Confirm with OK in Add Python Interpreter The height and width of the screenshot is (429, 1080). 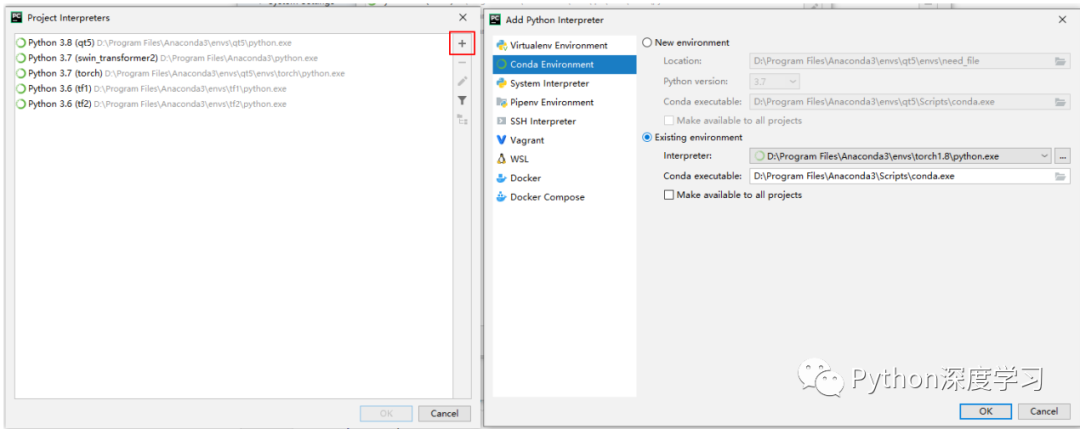[x=986, y=411]
